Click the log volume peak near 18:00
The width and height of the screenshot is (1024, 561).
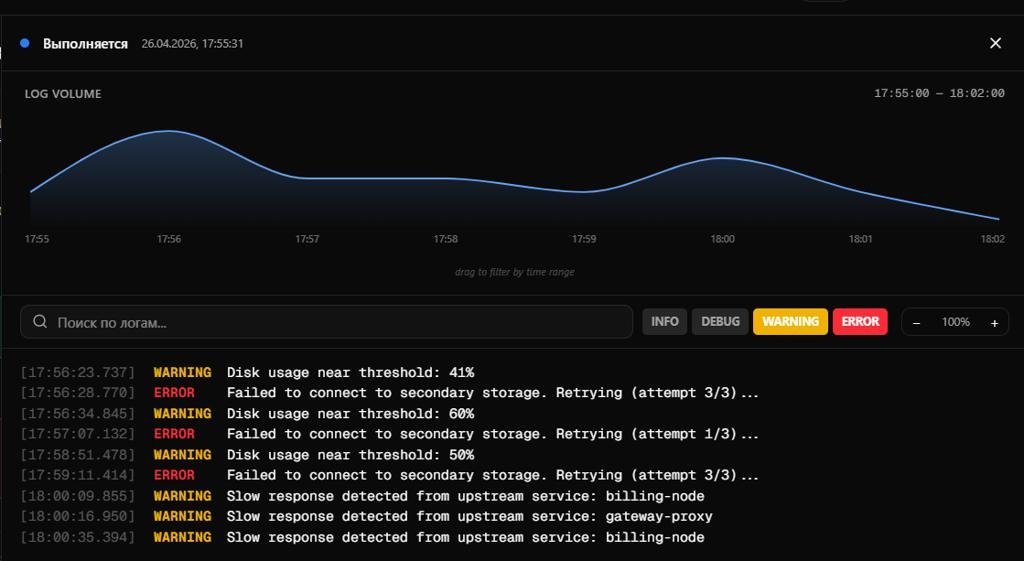pyautogui.click(x=722, y=158)
